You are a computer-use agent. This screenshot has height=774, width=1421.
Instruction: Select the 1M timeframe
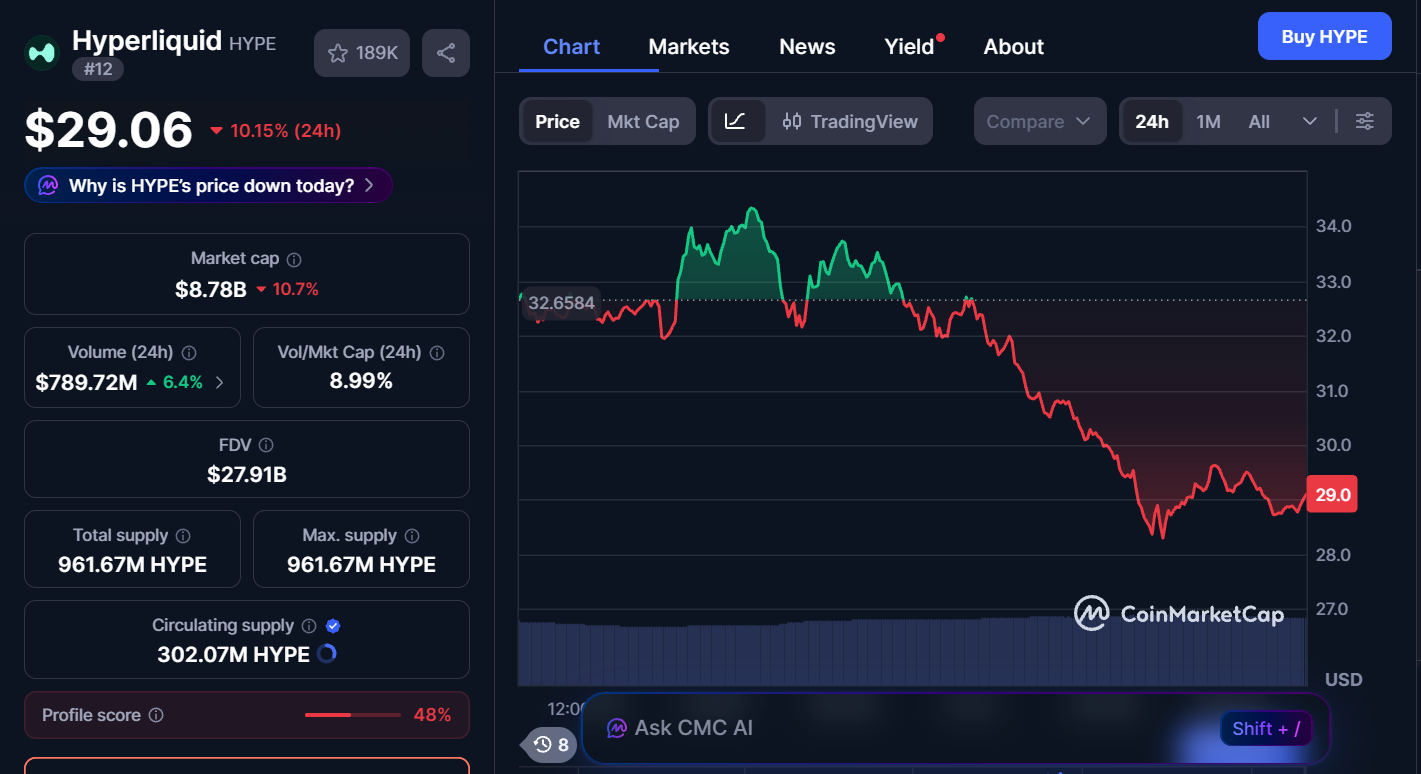tap(1208, 121)
